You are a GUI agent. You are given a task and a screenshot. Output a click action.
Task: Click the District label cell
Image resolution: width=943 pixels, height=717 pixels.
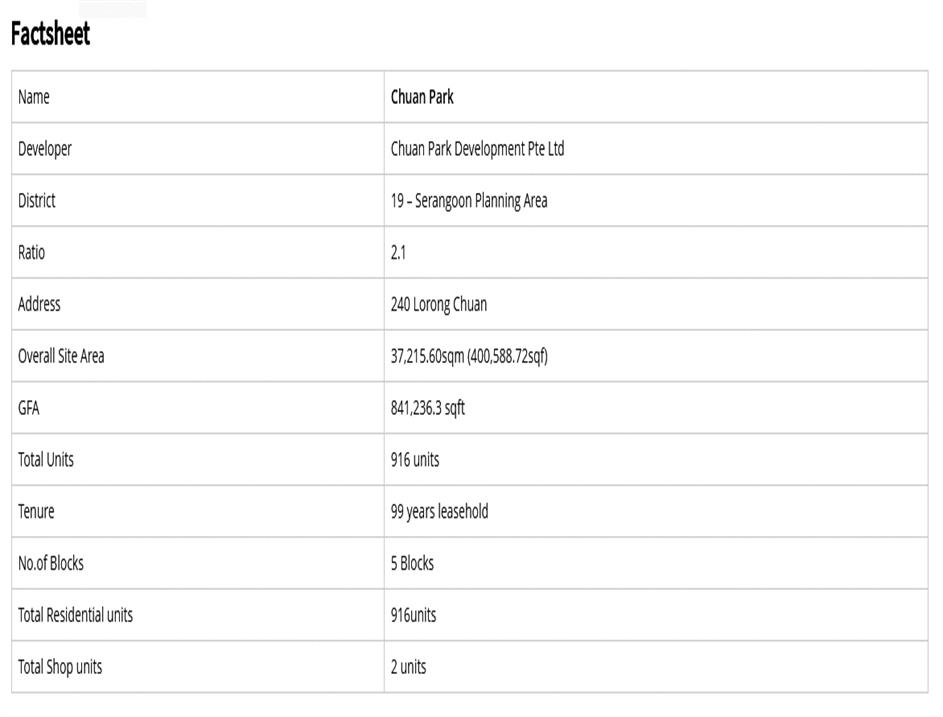coord(37,201)
